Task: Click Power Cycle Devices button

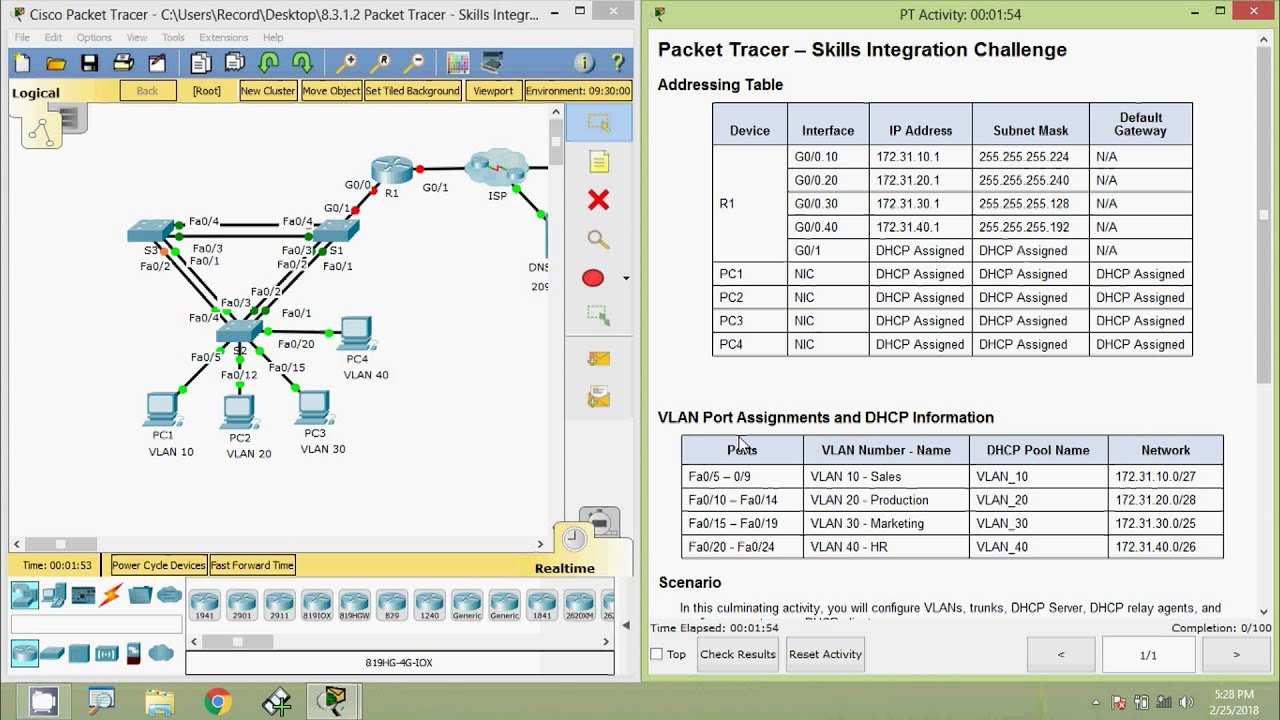Action: click(159, 565)
